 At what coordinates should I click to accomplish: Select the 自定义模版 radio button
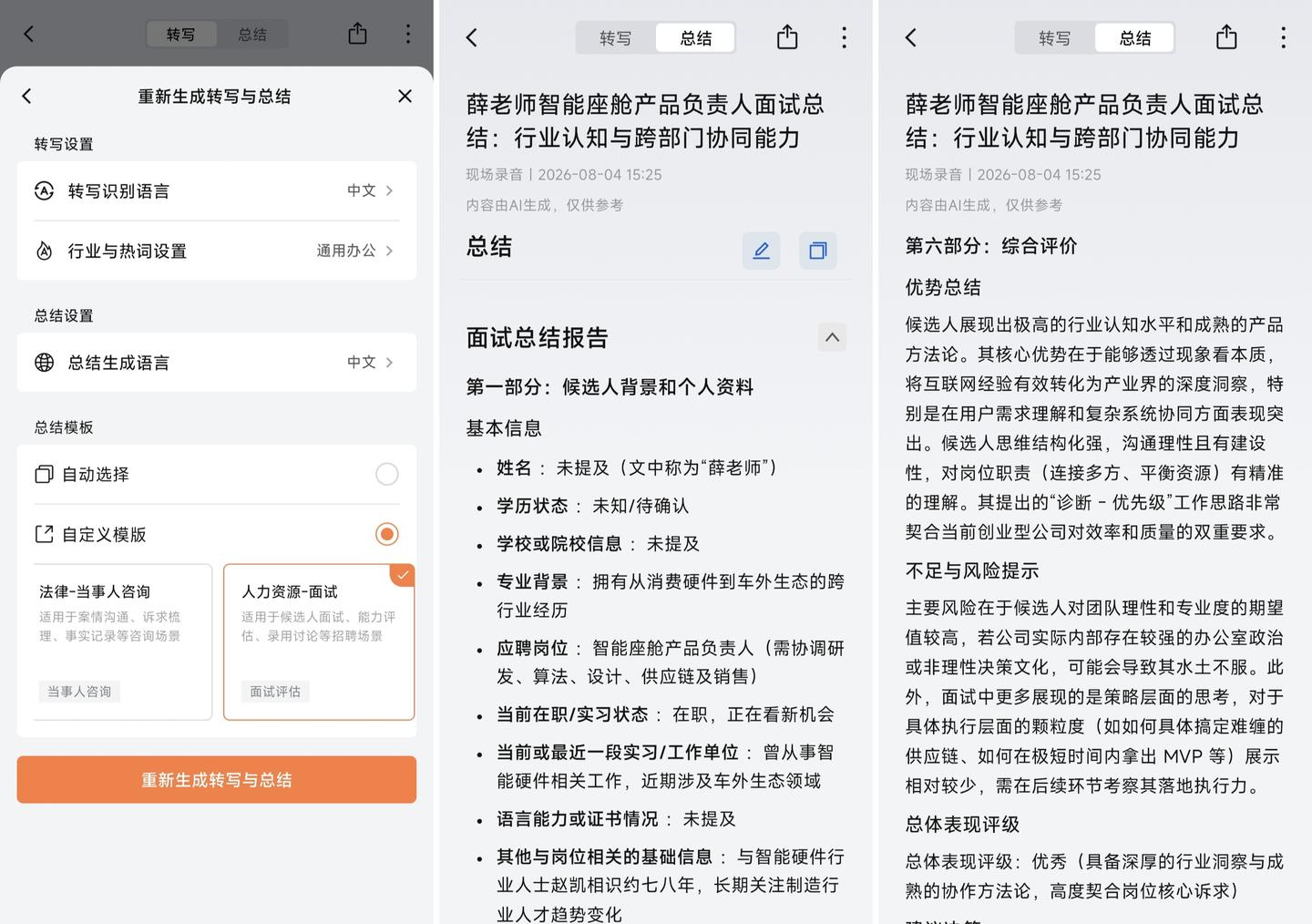[387, 534]
